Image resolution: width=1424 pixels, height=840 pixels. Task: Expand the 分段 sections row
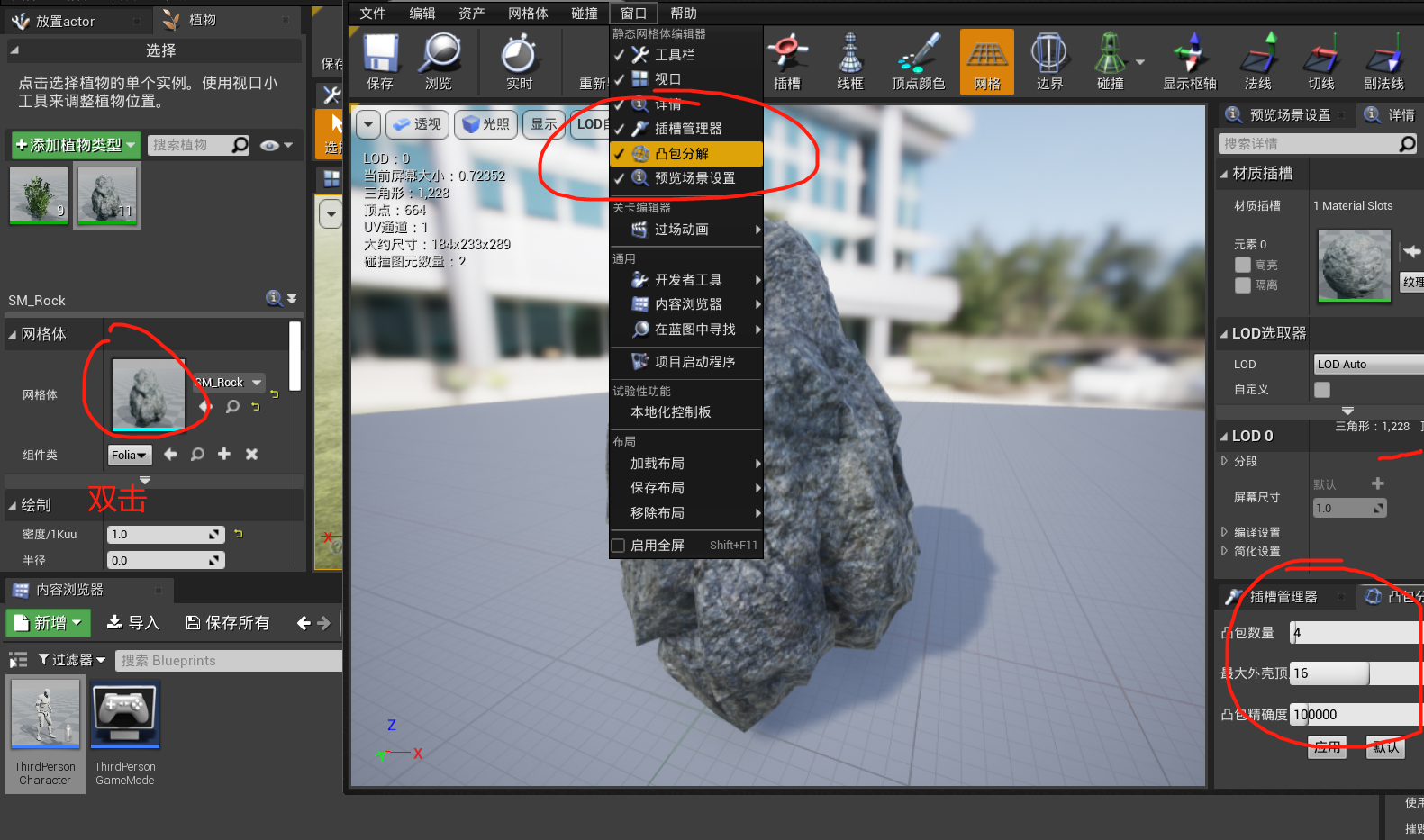tap(1224, 461)
